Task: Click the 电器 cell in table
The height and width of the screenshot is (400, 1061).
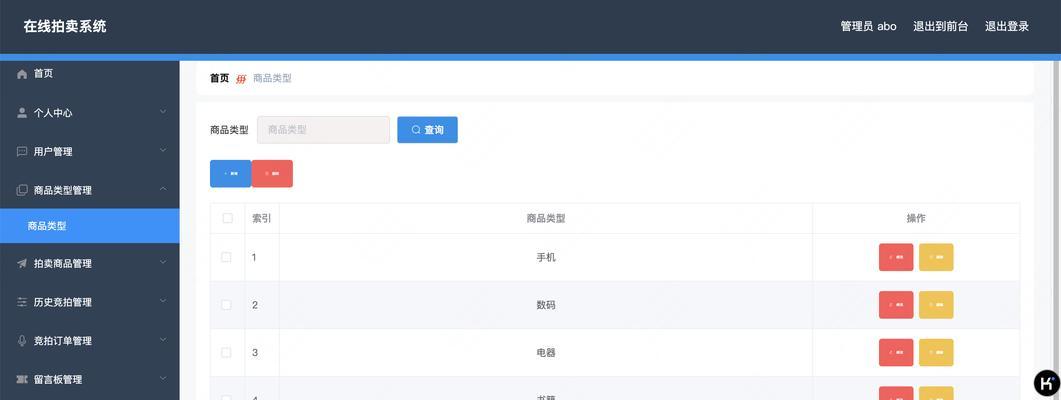Action: pos(546,353)
